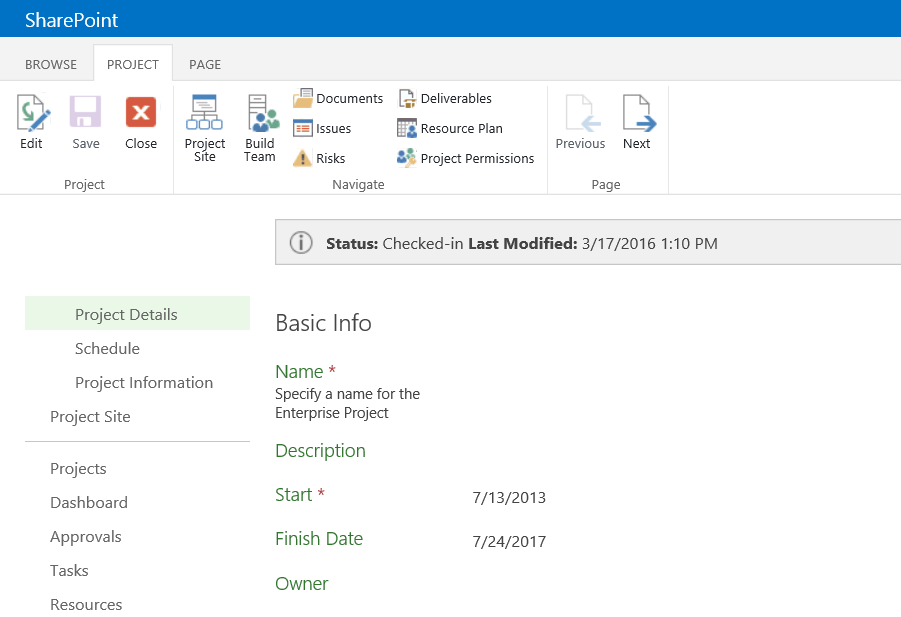
Task: Select Schedule in the left navigation
Action: coord(107,348)
